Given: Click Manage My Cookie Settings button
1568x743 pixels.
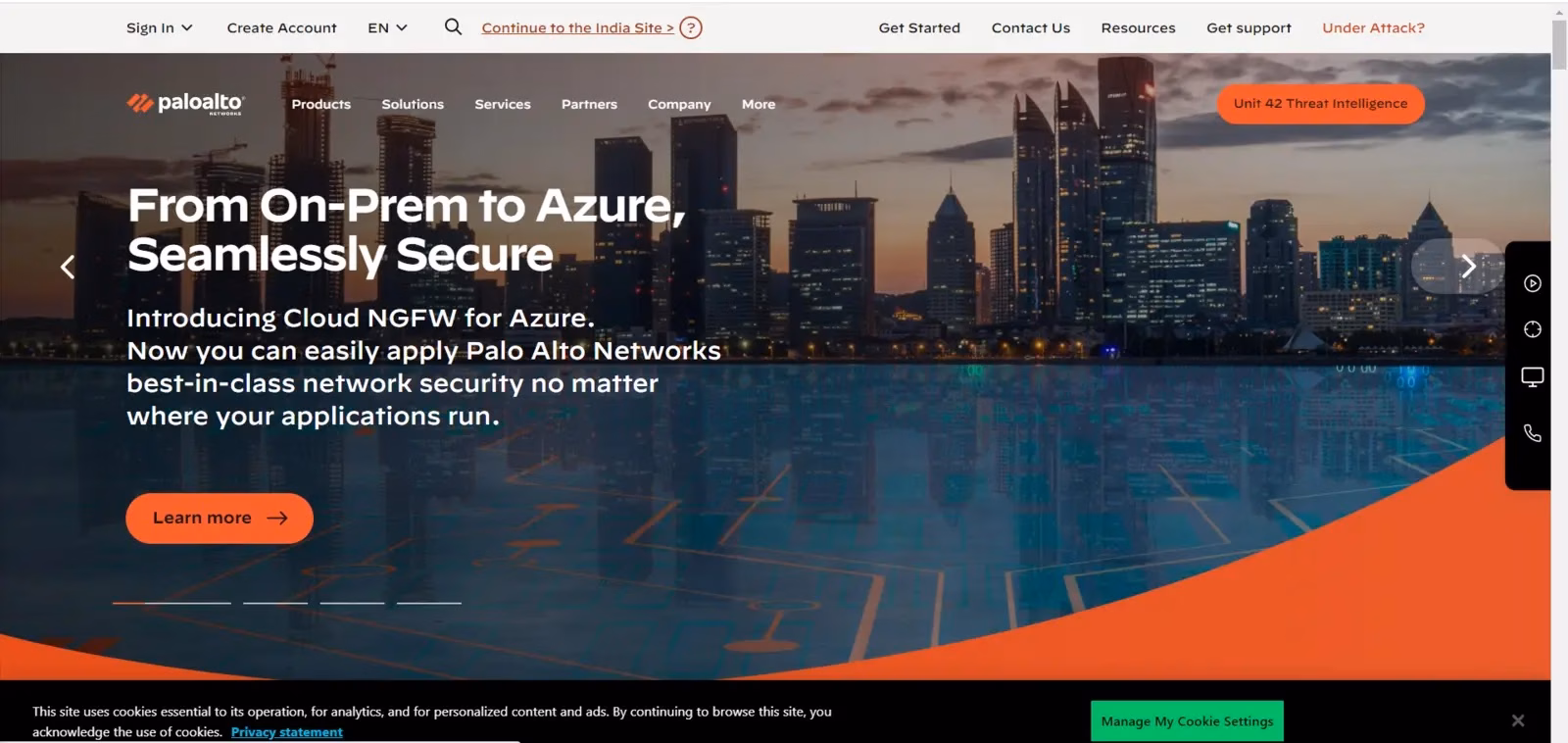Looking at the screenshot, I should coord(1188,721).
